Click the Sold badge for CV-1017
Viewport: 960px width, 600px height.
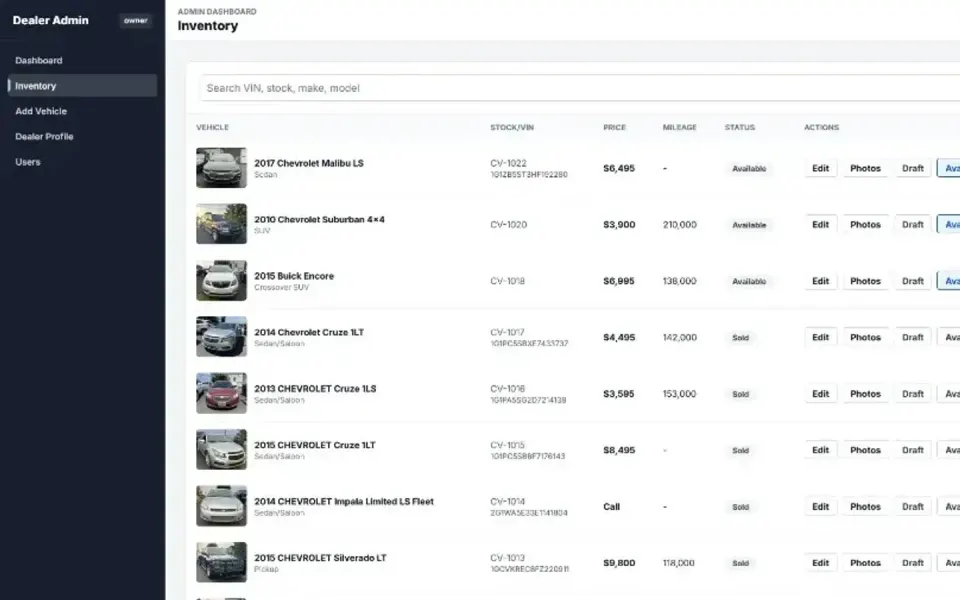coord(740,337)
